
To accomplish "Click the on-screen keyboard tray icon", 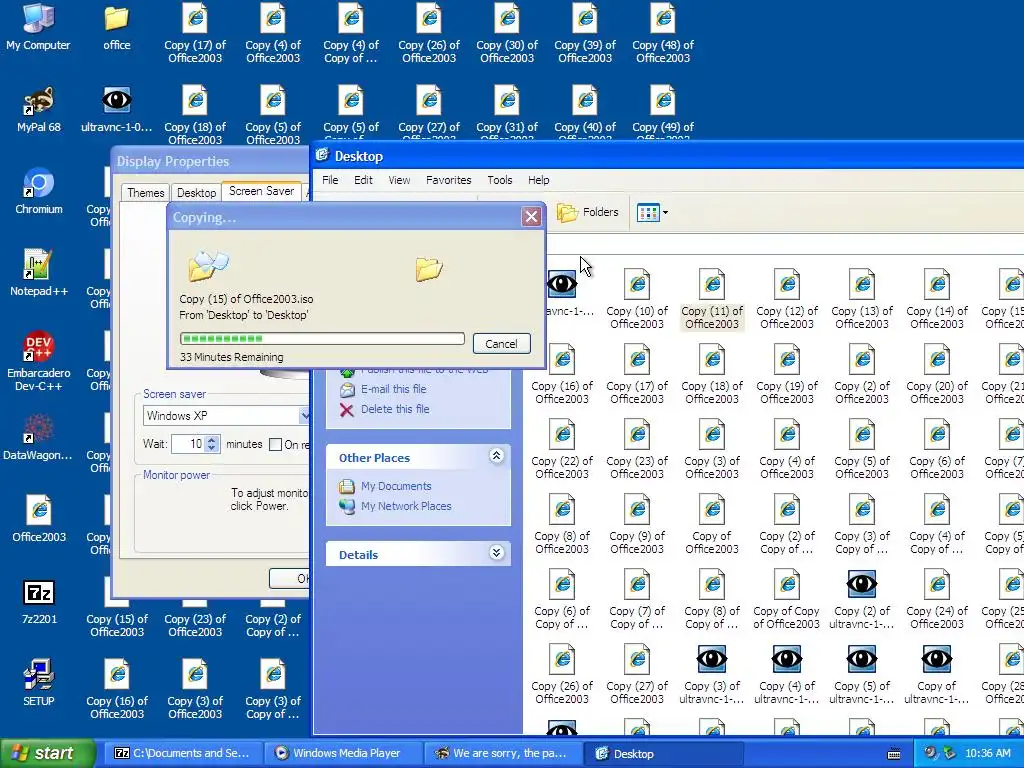I will click(894, 754).
